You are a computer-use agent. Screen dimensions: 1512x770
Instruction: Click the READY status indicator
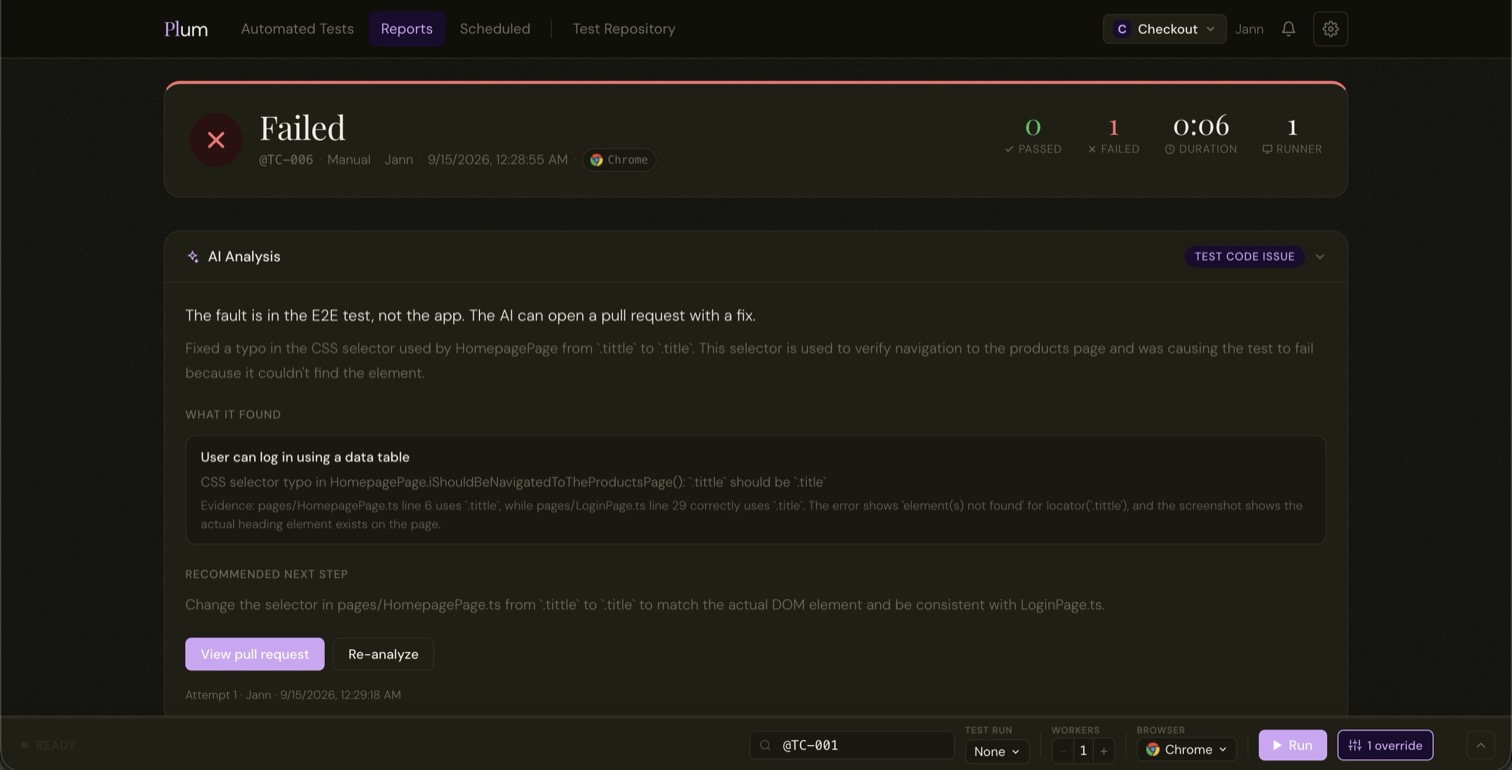pos(48,745)
